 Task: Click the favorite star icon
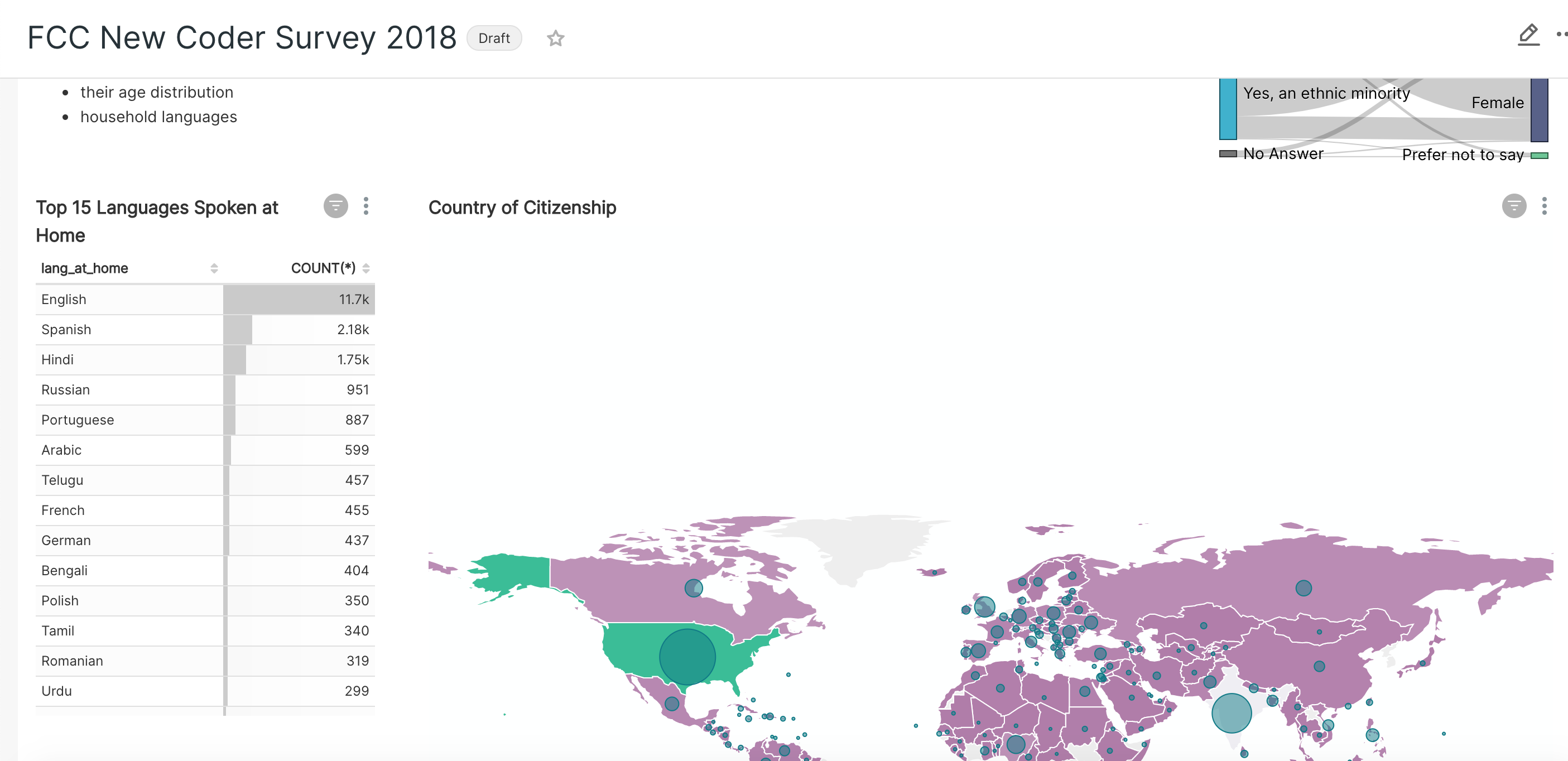(x=555, y=38)
